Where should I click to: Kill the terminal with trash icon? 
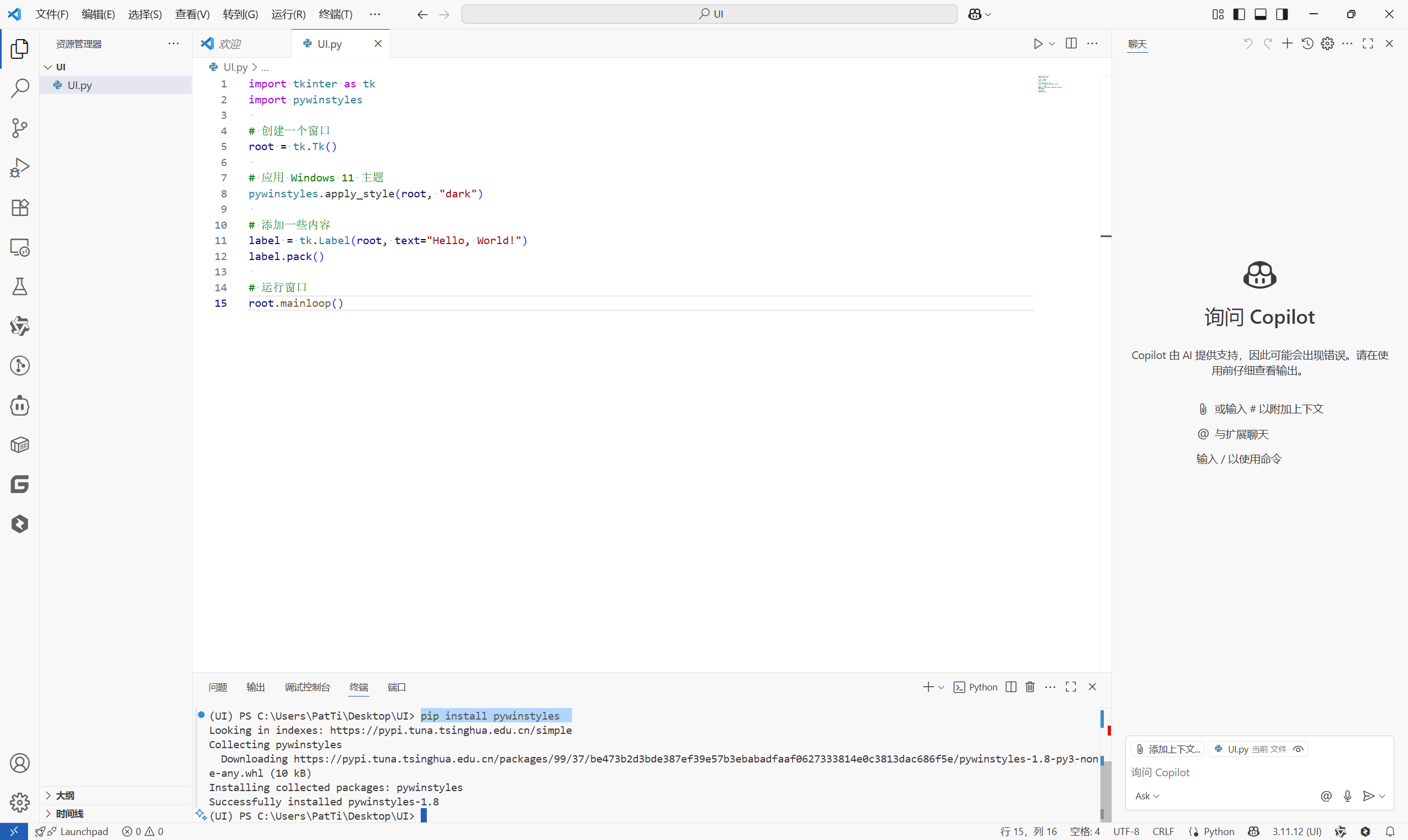click(x=1030, y=687)
